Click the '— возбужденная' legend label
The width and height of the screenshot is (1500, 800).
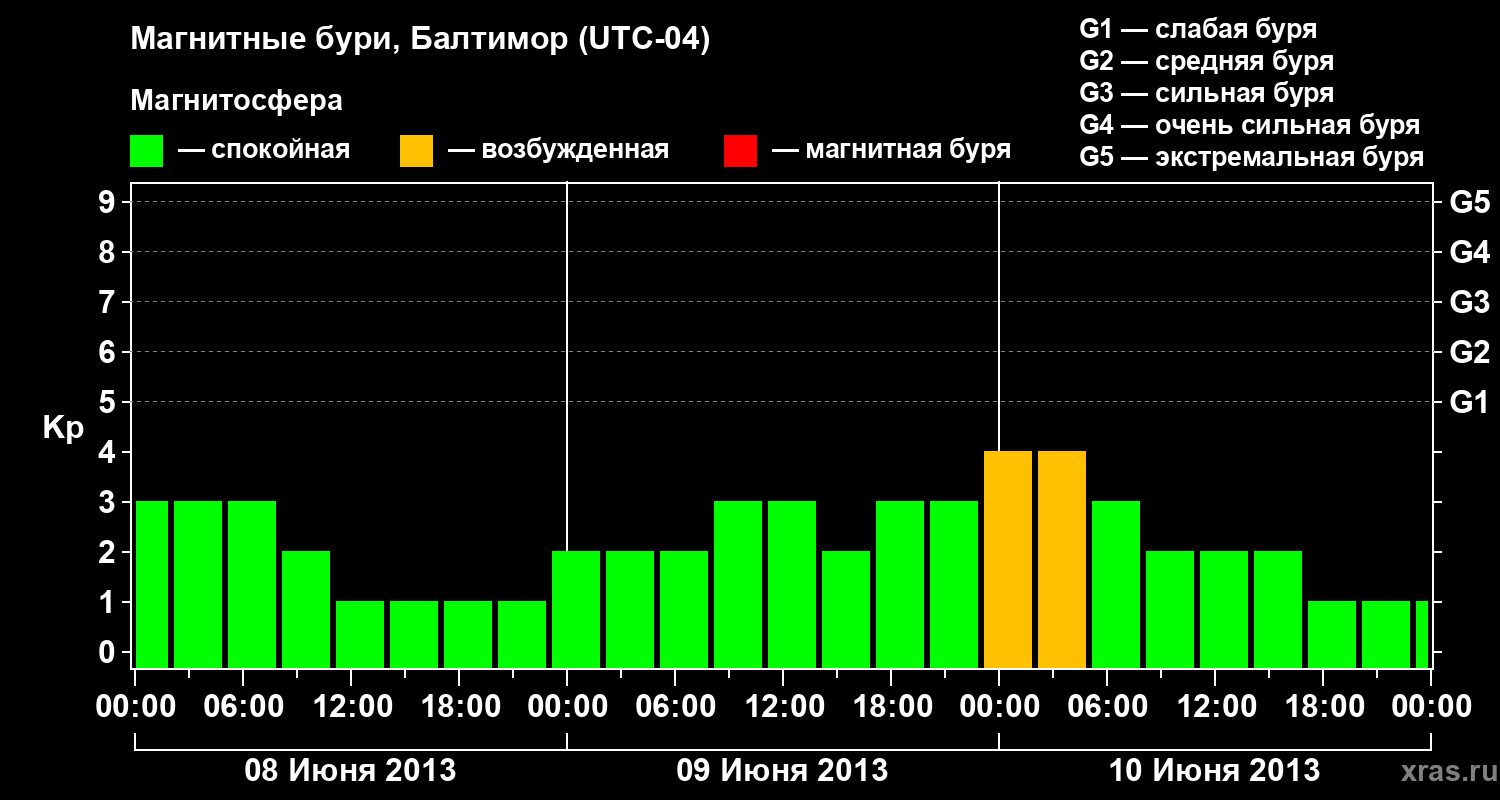point(558,150)
